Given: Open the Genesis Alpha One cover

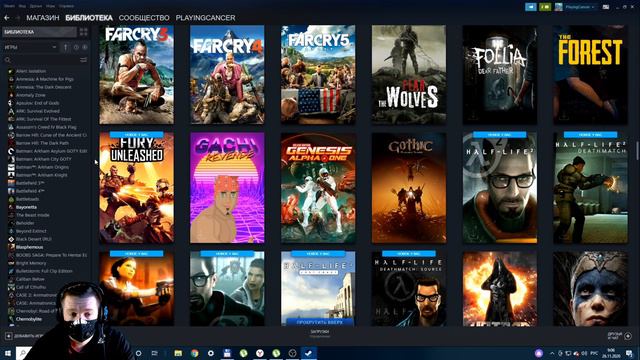Looking at the screenshot, I should point(318,188).
